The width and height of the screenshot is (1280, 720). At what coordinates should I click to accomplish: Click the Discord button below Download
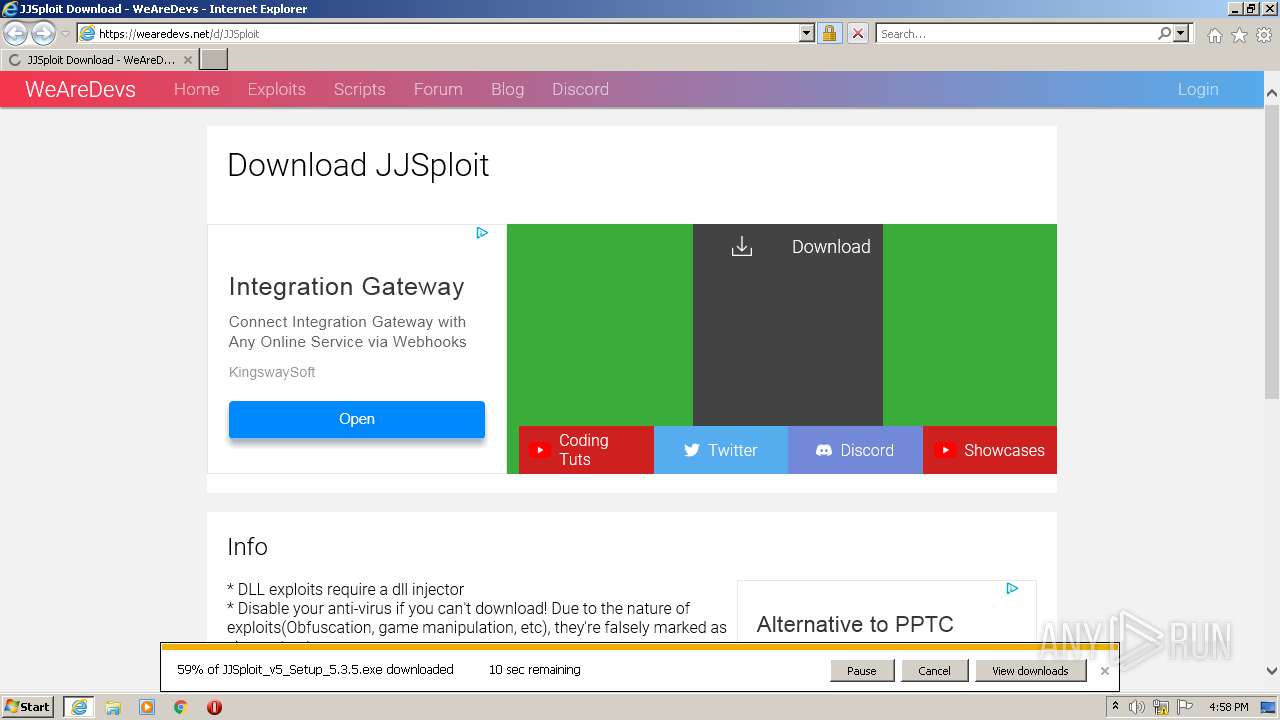(855, 450)
